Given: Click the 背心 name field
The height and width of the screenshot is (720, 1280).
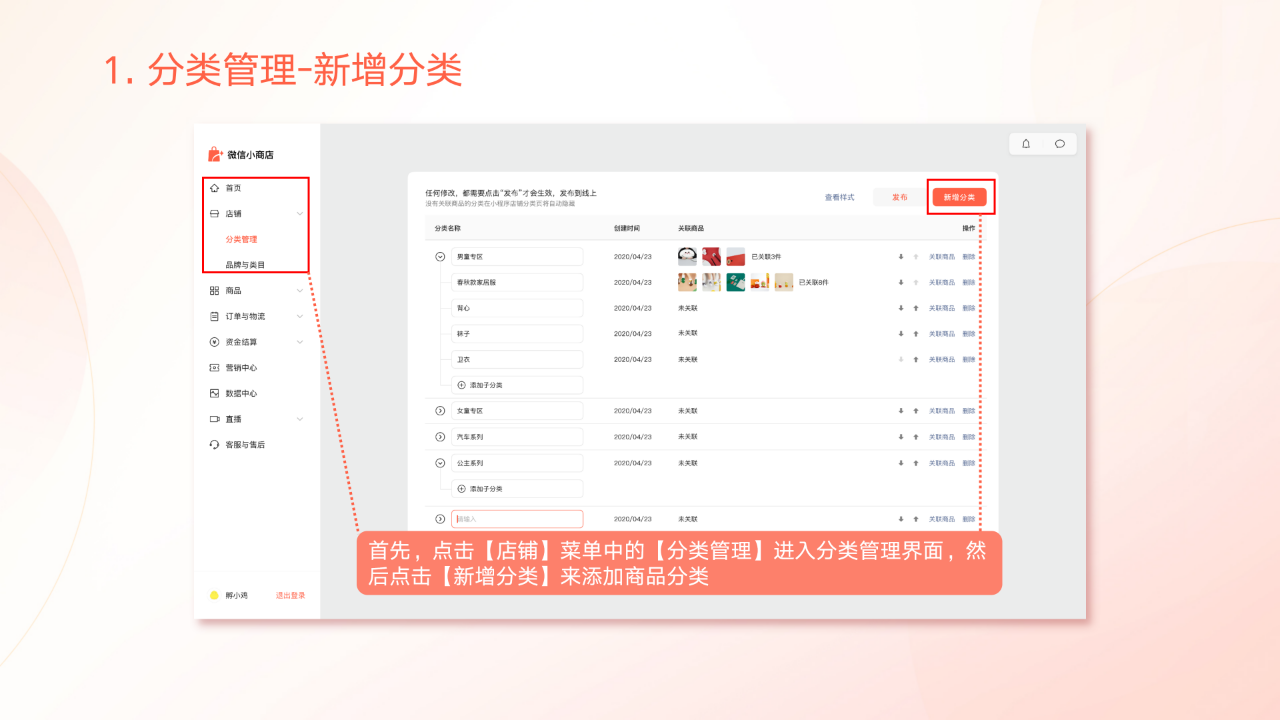Looking at the screenshot, I should pyautogui.click(x=517, y=308).
